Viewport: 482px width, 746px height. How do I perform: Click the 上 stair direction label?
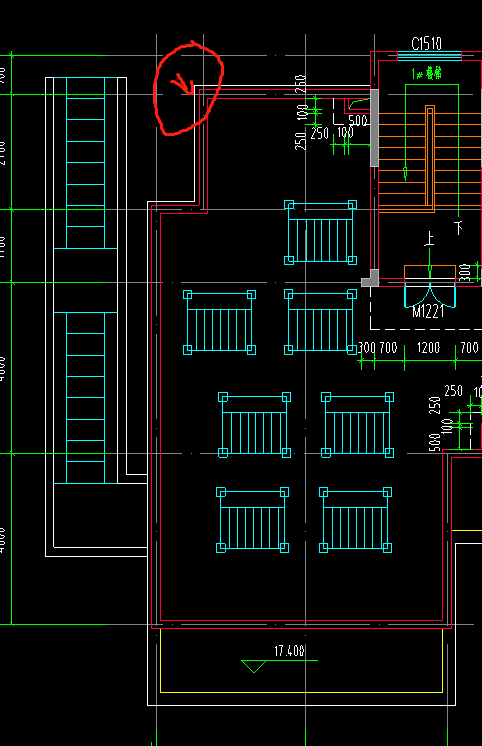(x=429, y=239)
